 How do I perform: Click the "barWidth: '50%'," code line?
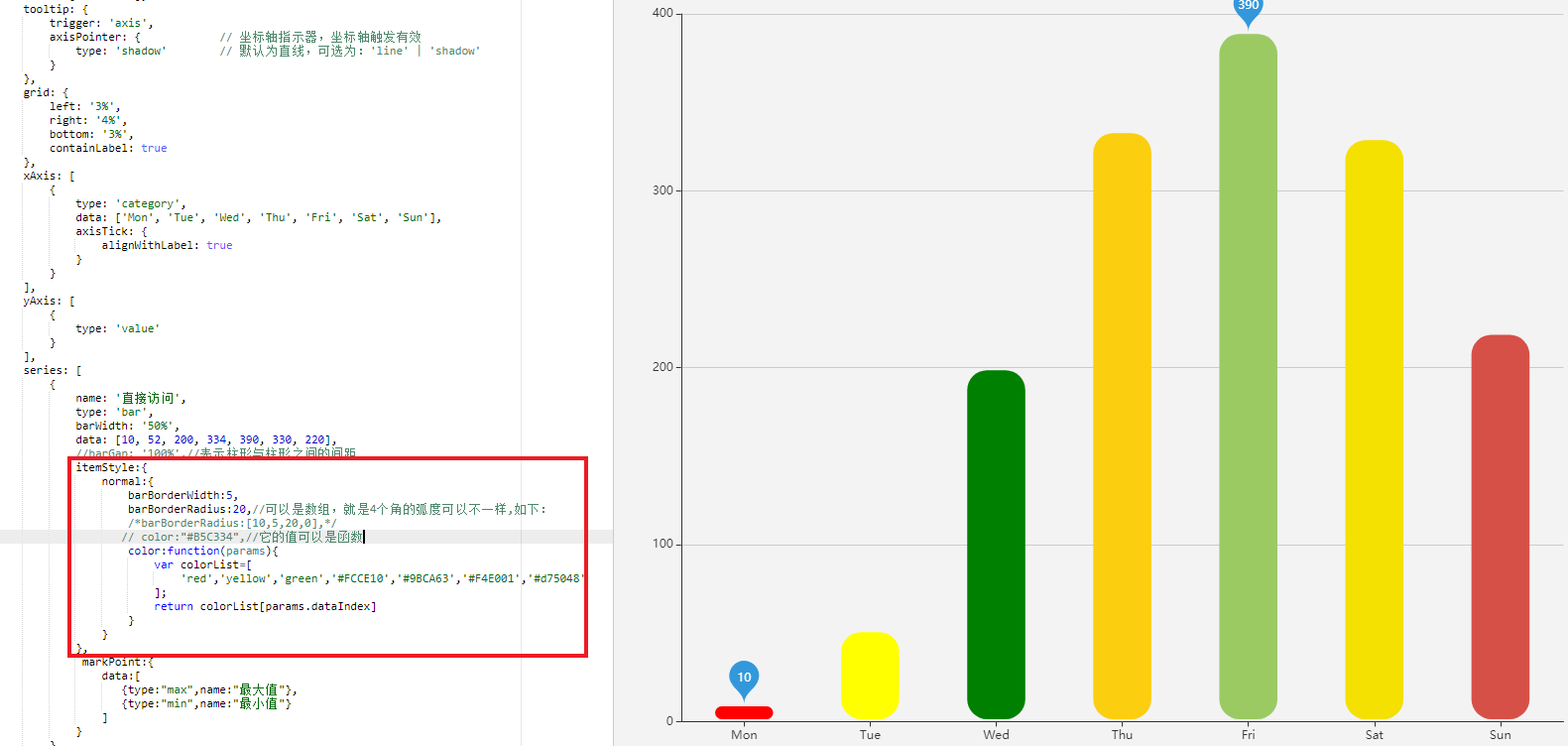pos(128,426)
